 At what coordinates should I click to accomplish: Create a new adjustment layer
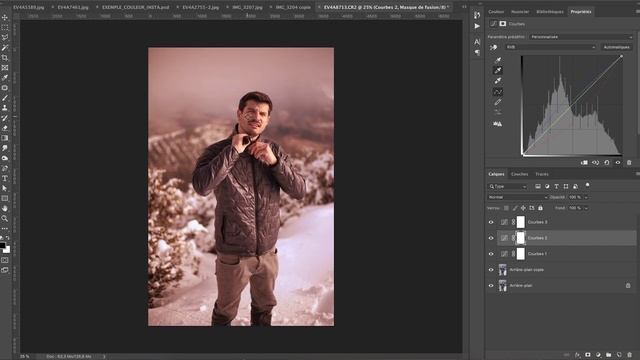[x=598, y=355]
